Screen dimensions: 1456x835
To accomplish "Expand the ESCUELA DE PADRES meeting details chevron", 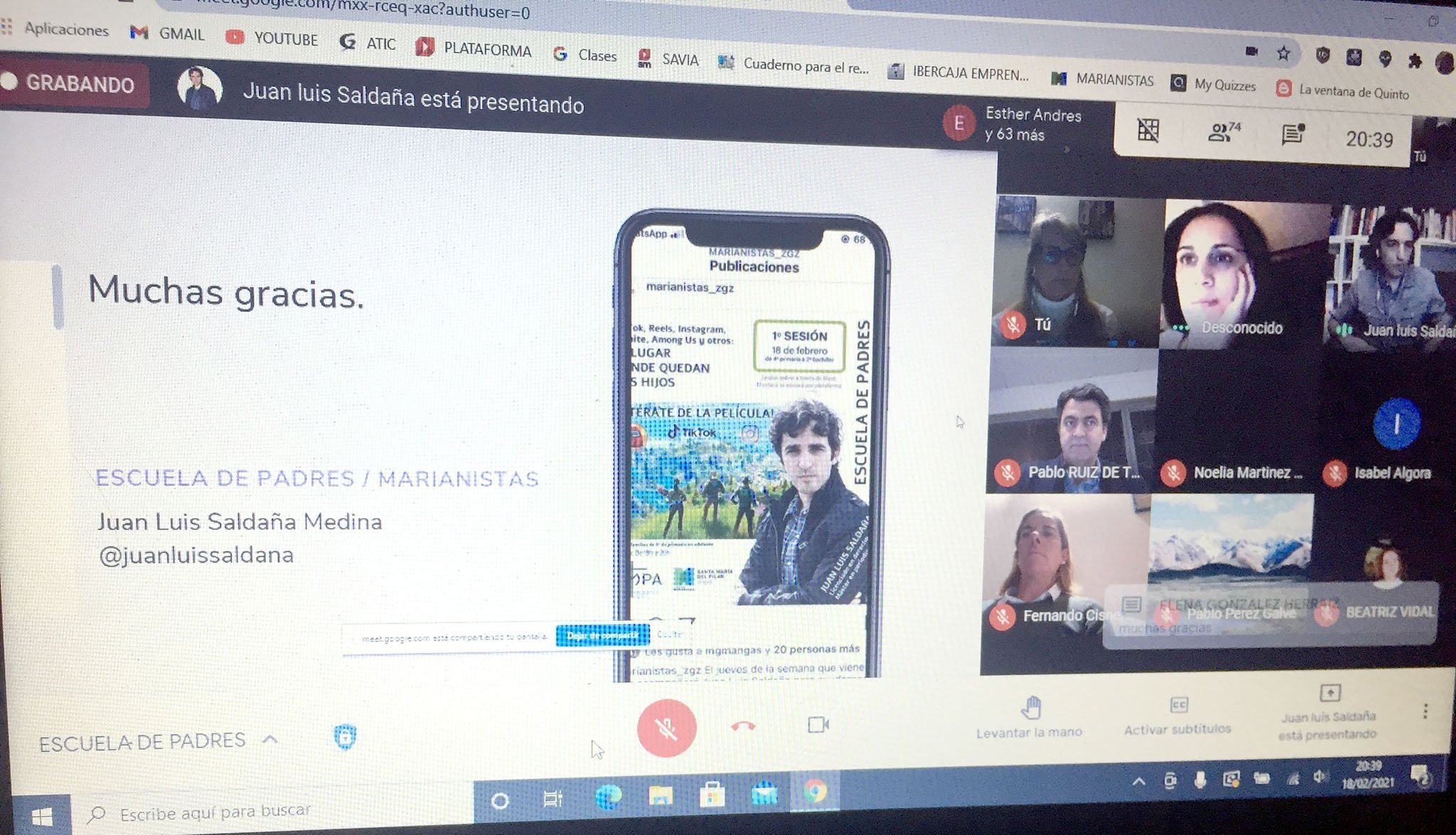I will click(x=270, y=740).
